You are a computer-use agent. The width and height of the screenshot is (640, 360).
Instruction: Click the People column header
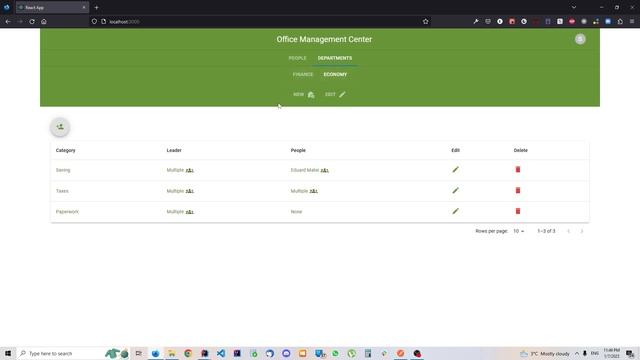[298, 151]
